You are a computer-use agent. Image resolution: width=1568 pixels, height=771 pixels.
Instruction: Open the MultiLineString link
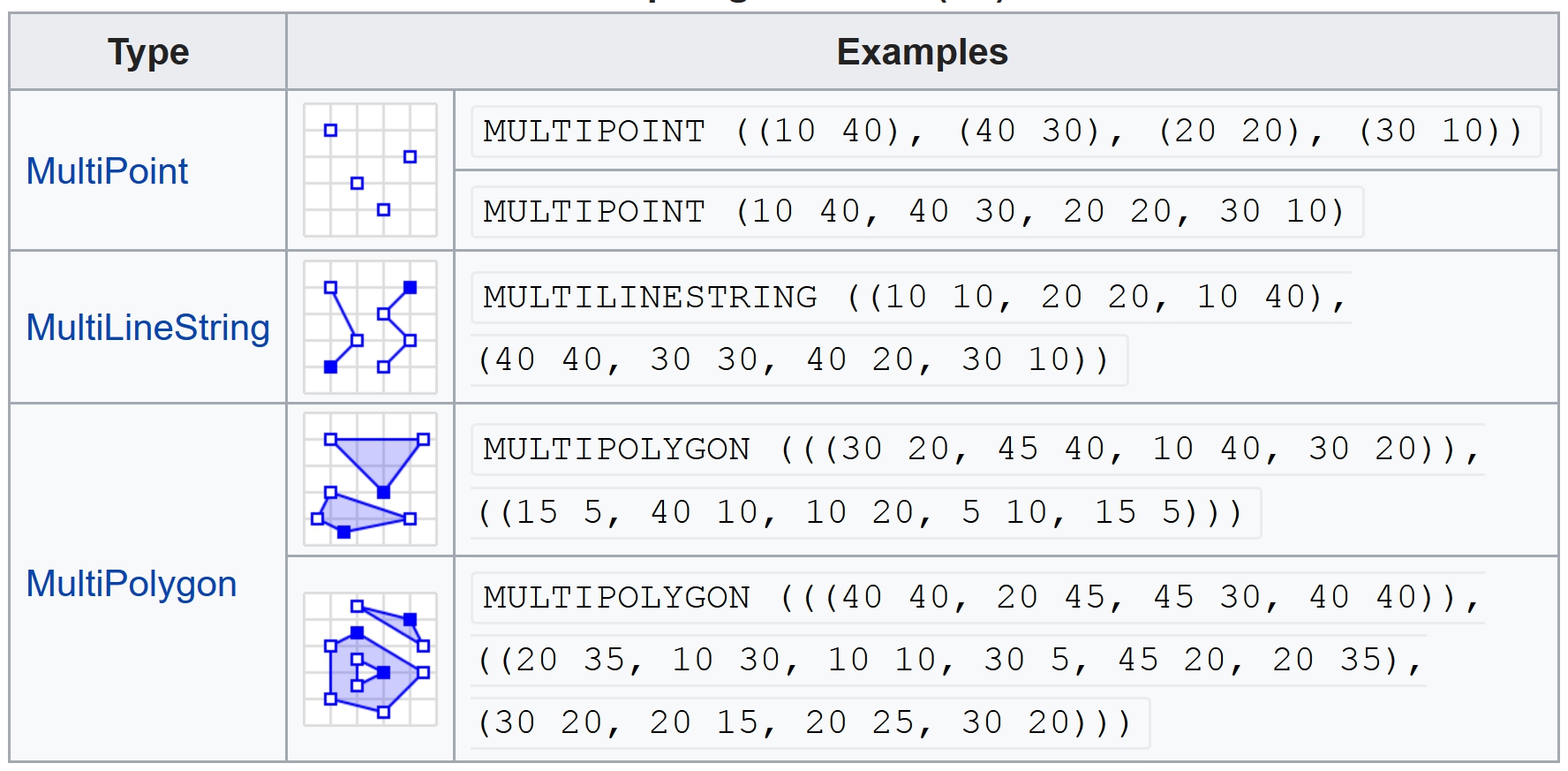pos(147,328)
